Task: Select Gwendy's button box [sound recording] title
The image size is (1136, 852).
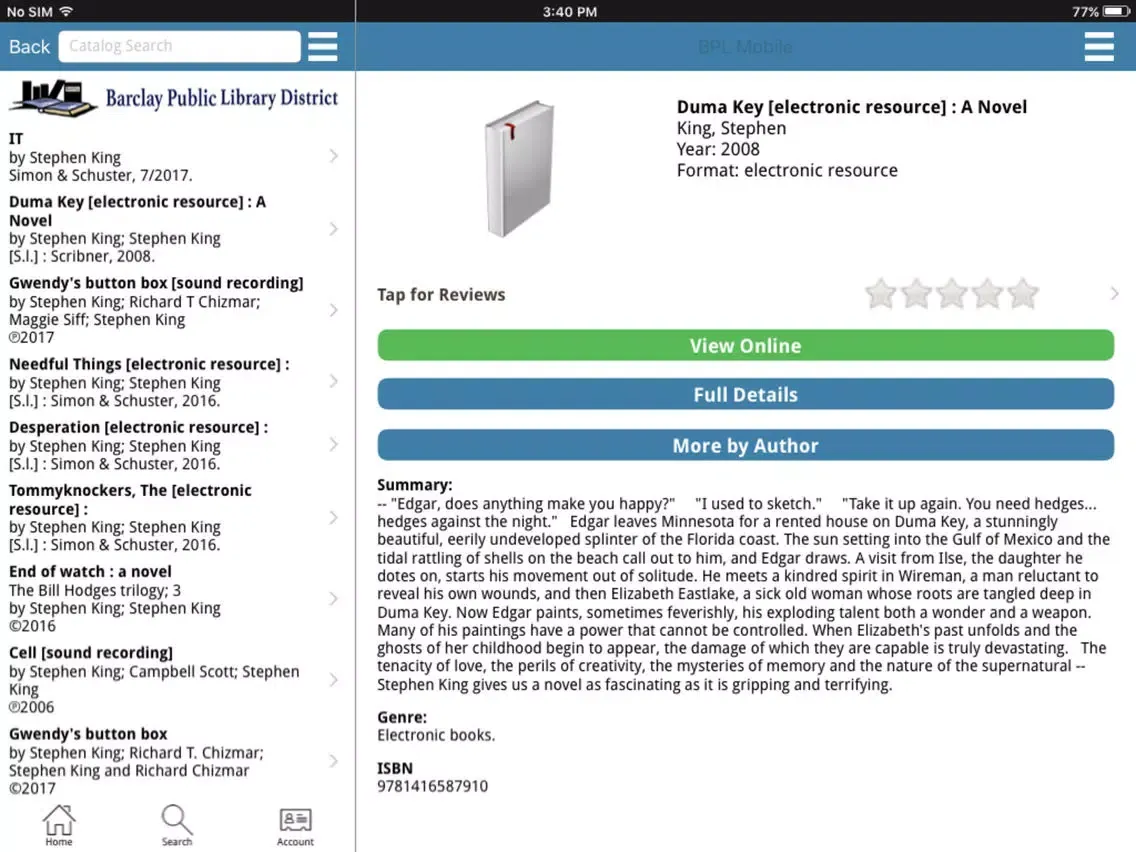Action: pyautogui.click(x=156, y=283)
